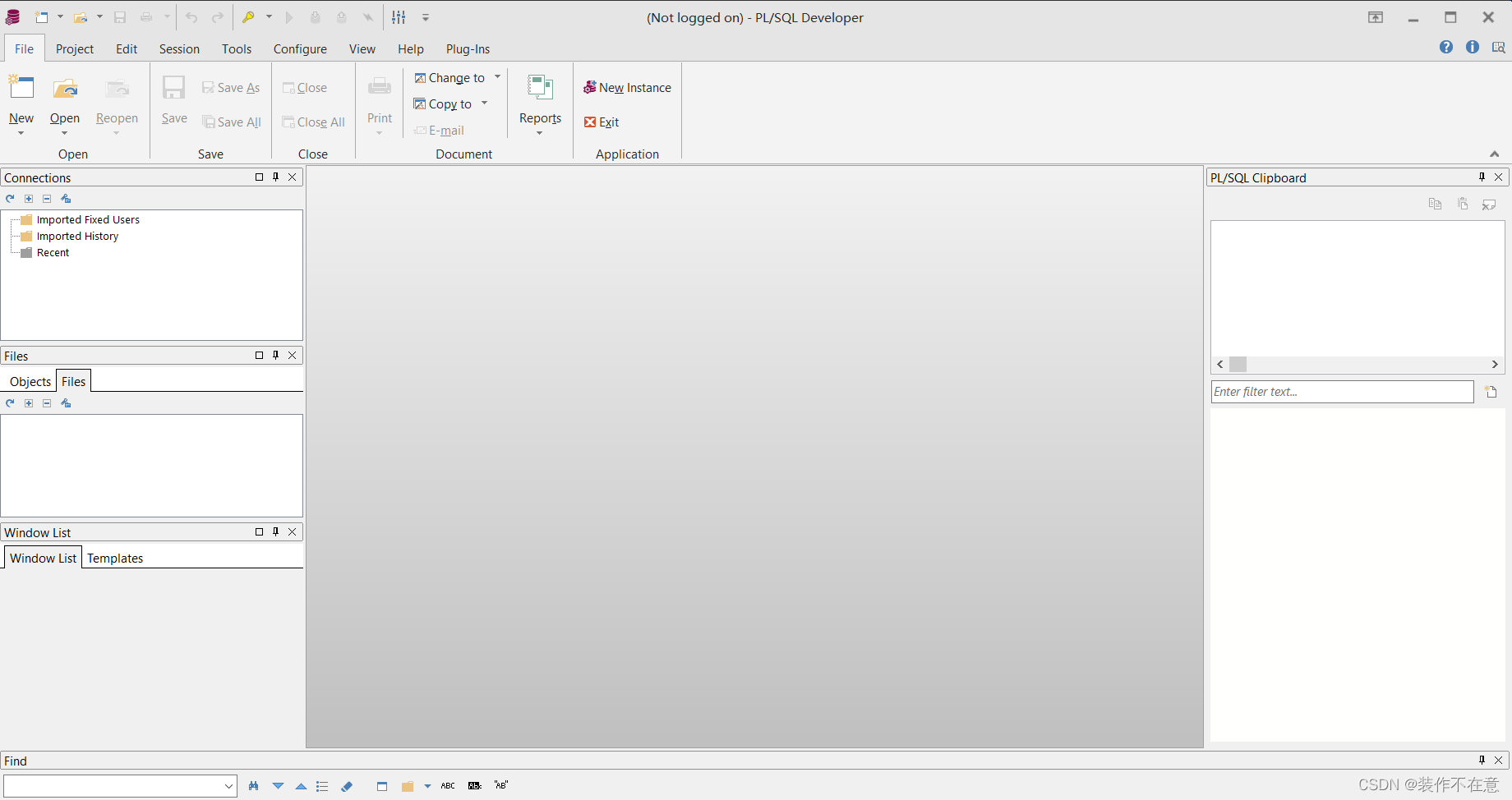Expand the New button dropdown arrow in ribbon
Image resolution: width=1512 pixels, height=800 pixels.
[x=21, y=133]
